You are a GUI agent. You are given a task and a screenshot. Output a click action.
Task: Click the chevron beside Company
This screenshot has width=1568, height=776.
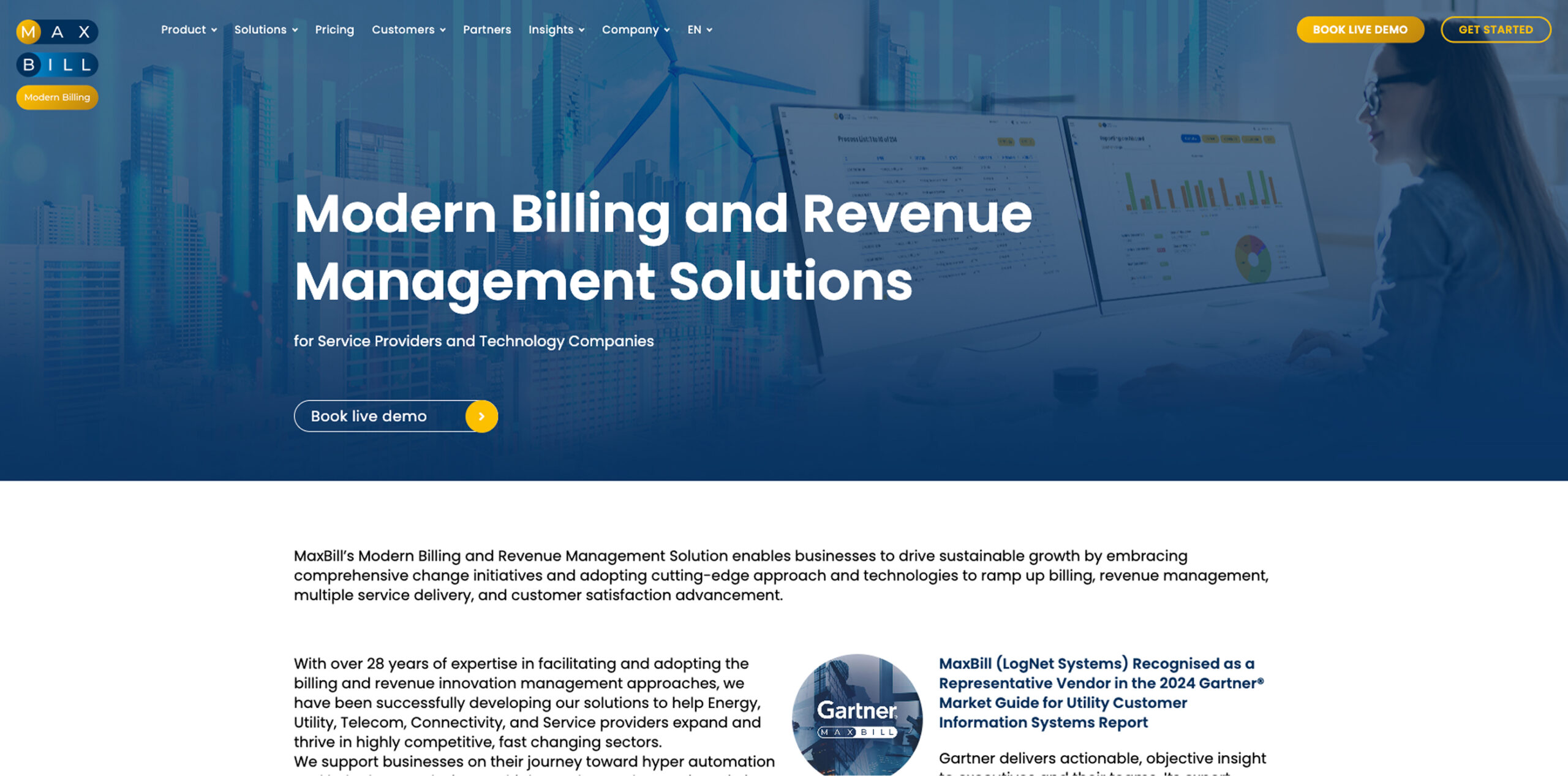tap(667, 30)
